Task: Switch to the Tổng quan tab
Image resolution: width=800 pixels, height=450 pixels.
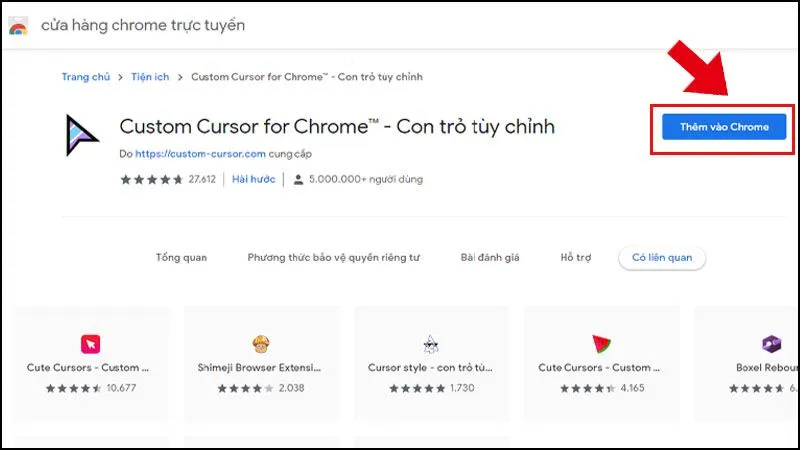Action: point(182,258)
